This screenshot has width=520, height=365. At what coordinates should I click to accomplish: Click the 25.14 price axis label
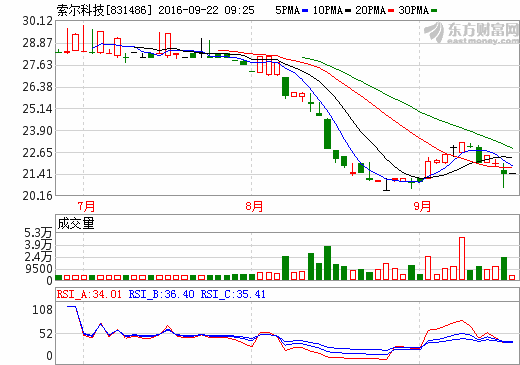coord(38,109)
